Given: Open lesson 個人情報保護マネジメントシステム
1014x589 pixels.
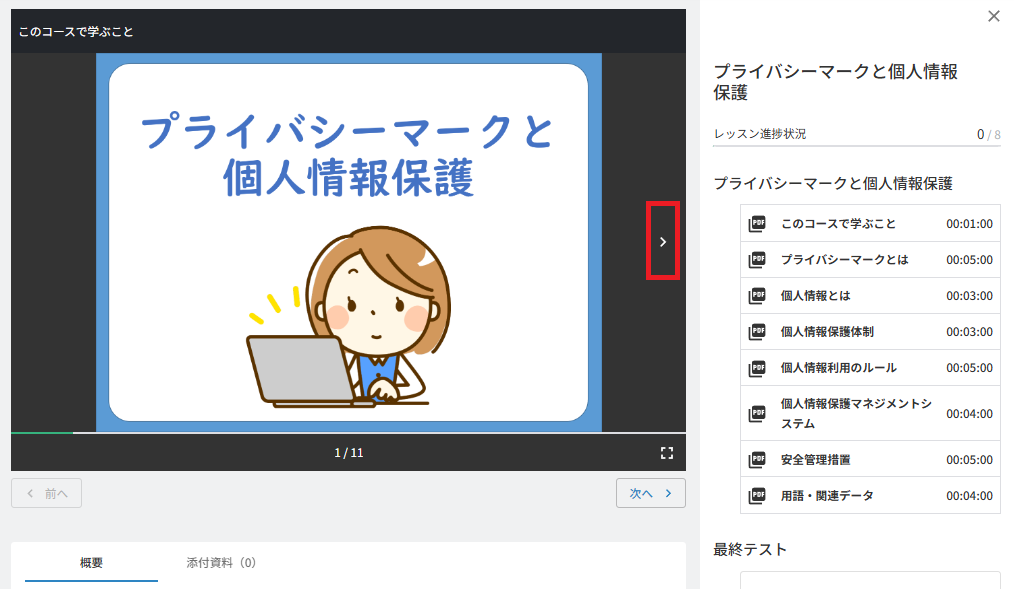Looking at the screenshot, I should pyautogui.click(x=870, y=414).
